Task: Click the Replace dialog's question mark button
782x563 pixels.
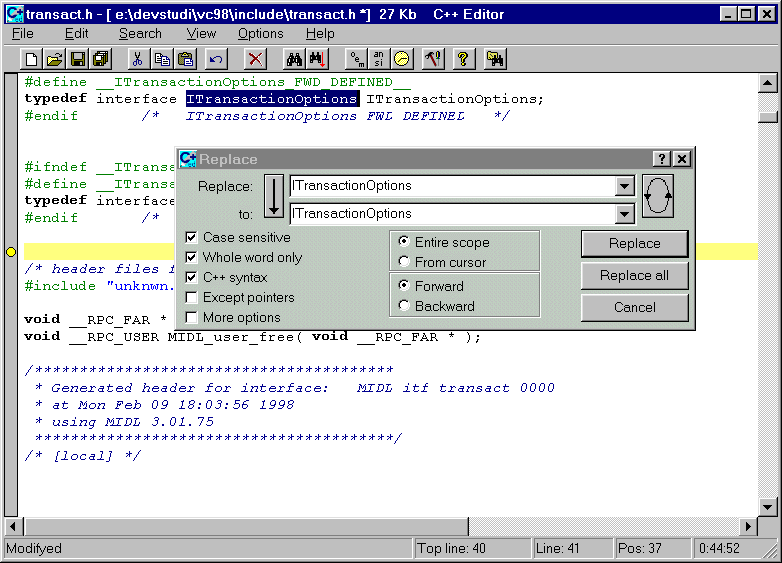Action: [661, 159]
